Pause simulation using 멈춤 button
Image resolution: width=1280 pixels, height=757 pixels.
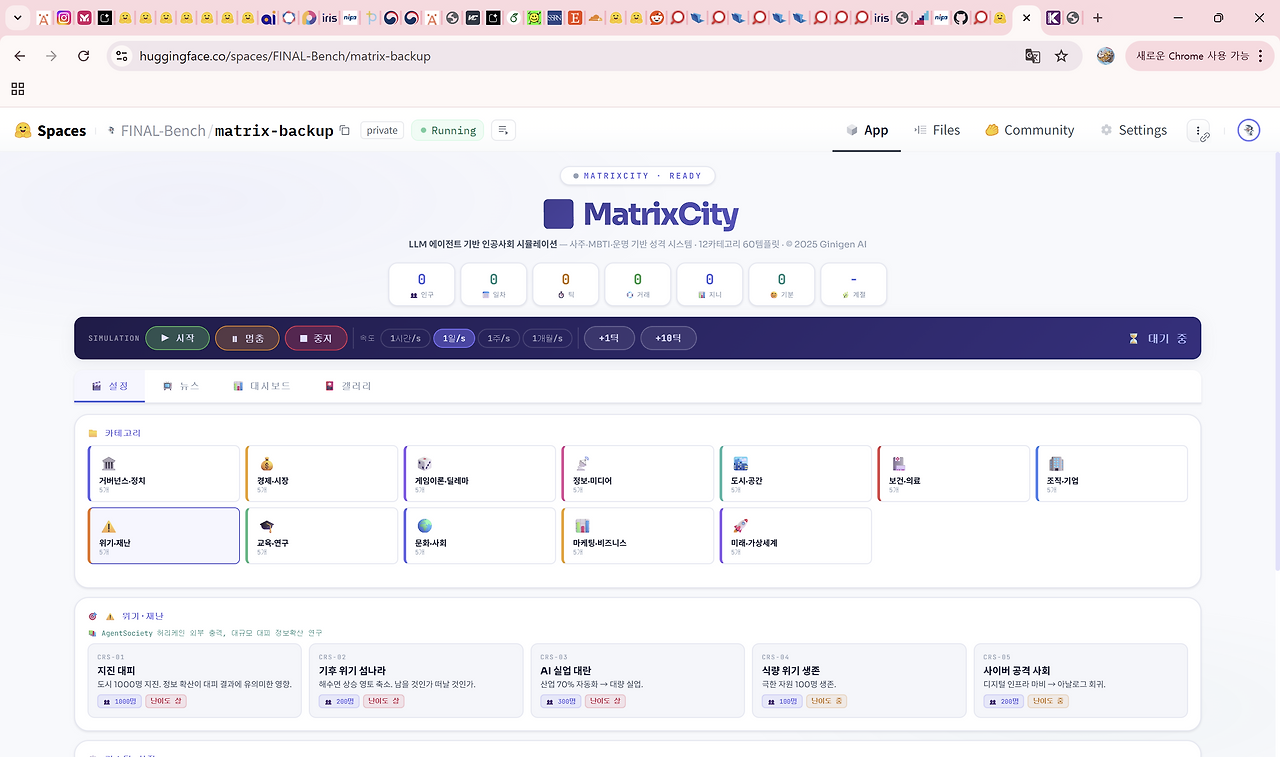[247, 338]
